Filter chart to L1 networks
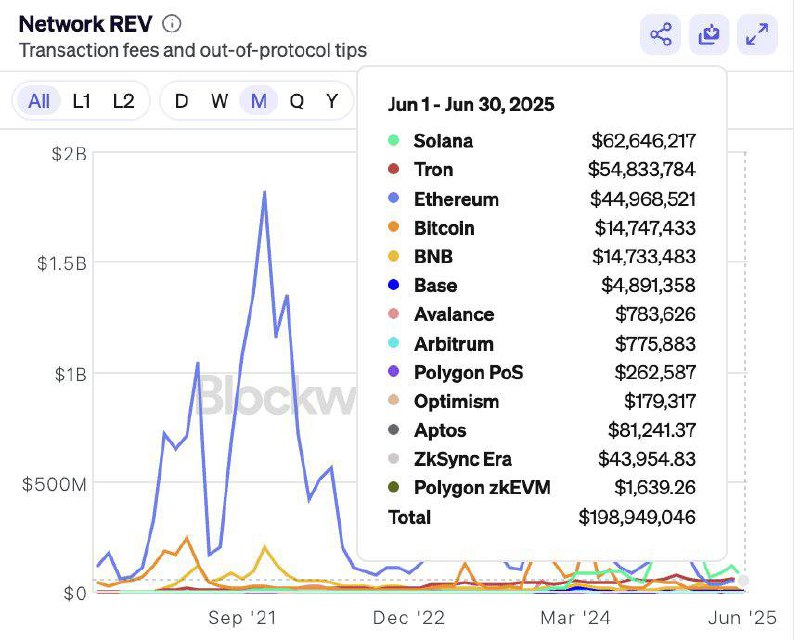This screenshot has width=800, height=640. pos(82,101)
